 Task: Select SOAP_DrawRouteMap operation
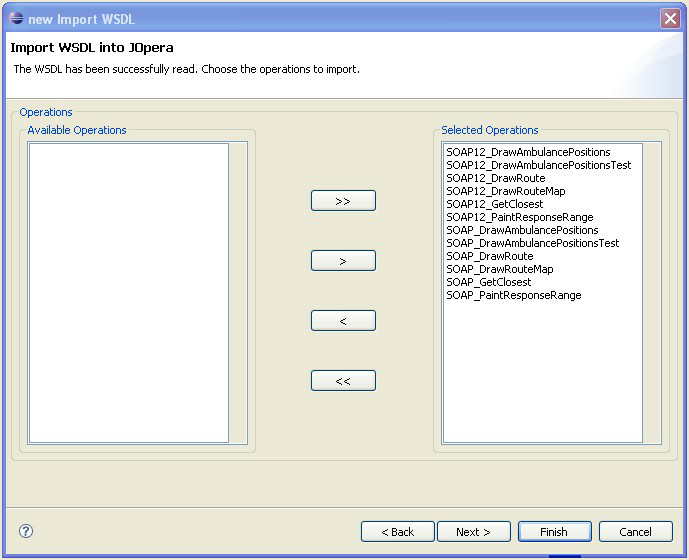[500, 269]
